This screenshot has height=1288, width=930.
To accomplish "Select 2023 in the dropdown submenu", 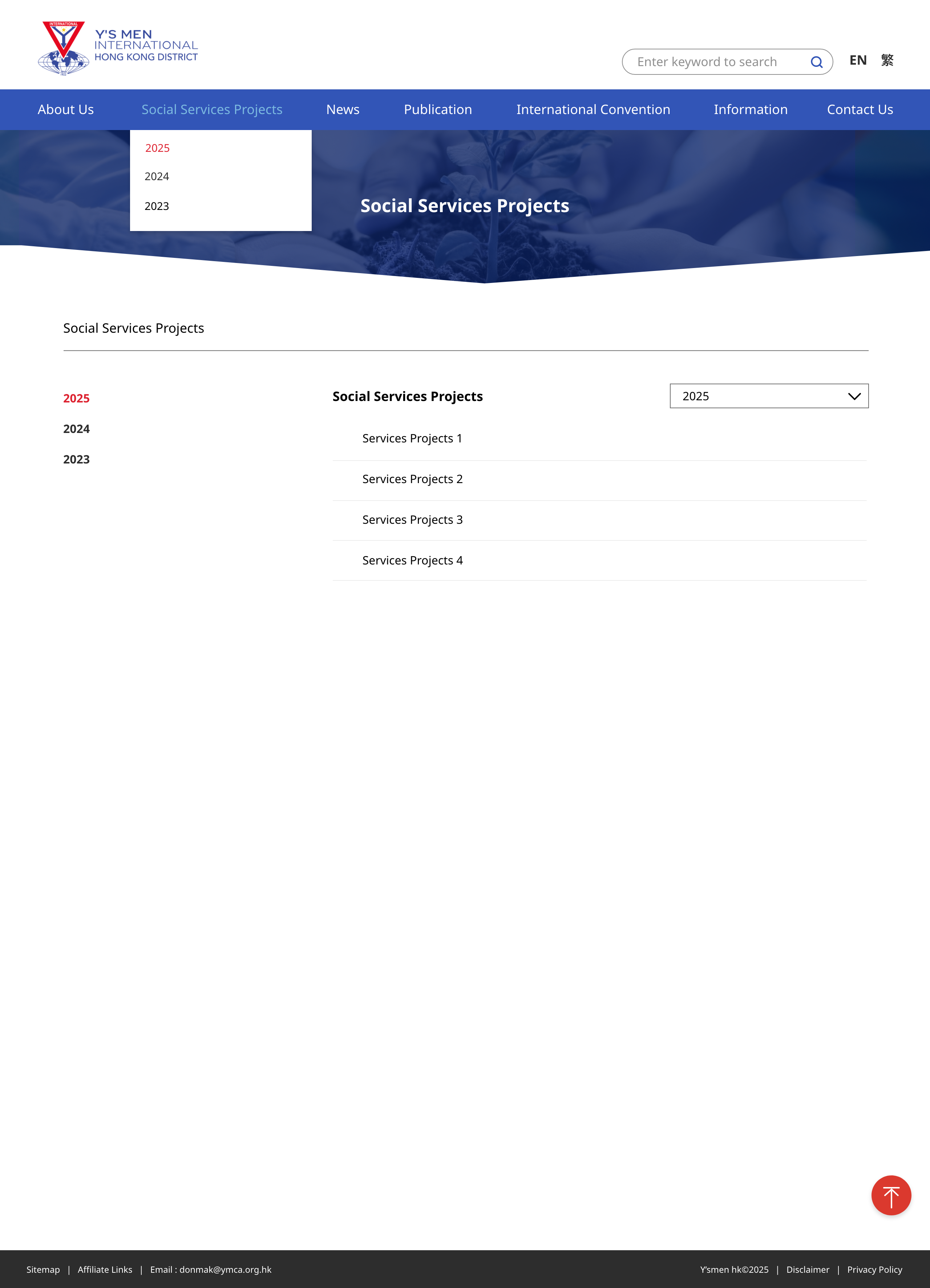I will (157, 206).
